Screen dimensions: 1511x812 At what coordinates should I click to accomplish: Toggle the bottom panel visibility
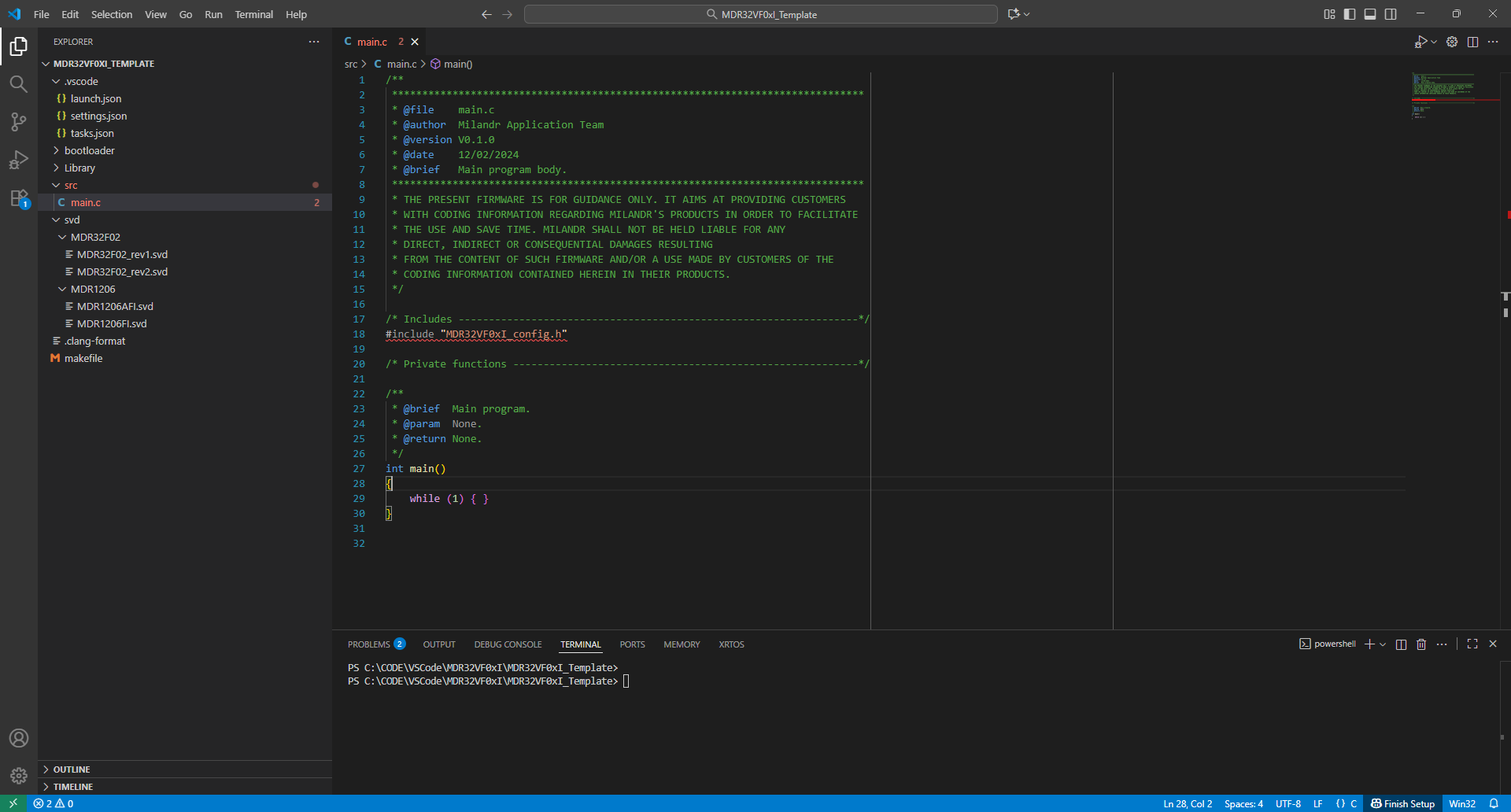1370,14
